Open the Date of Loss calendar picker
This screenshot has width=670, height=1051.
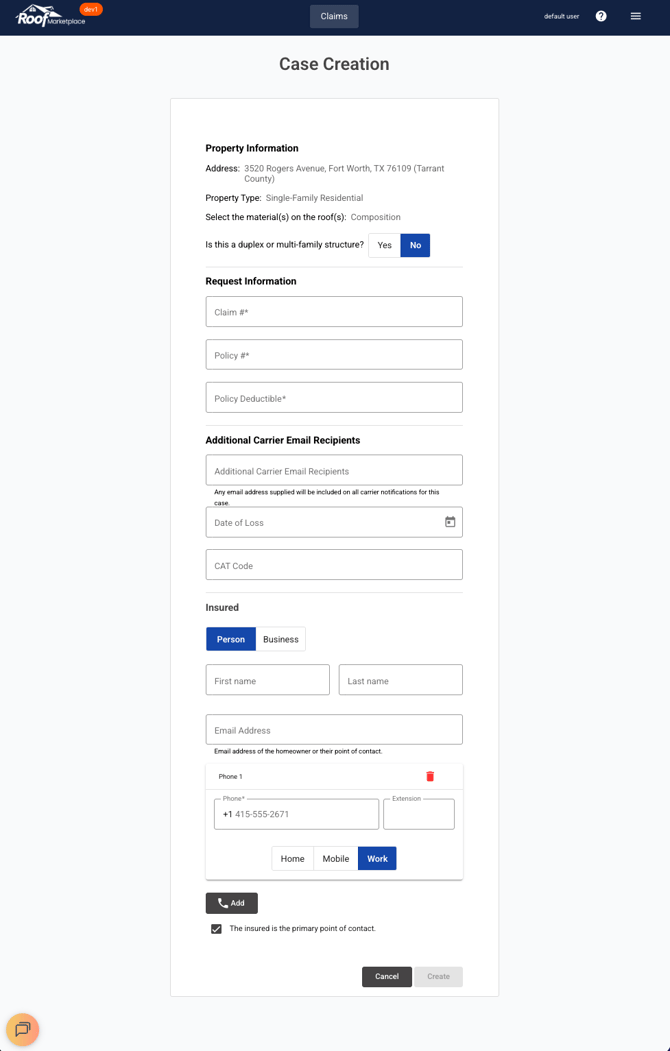450,522
